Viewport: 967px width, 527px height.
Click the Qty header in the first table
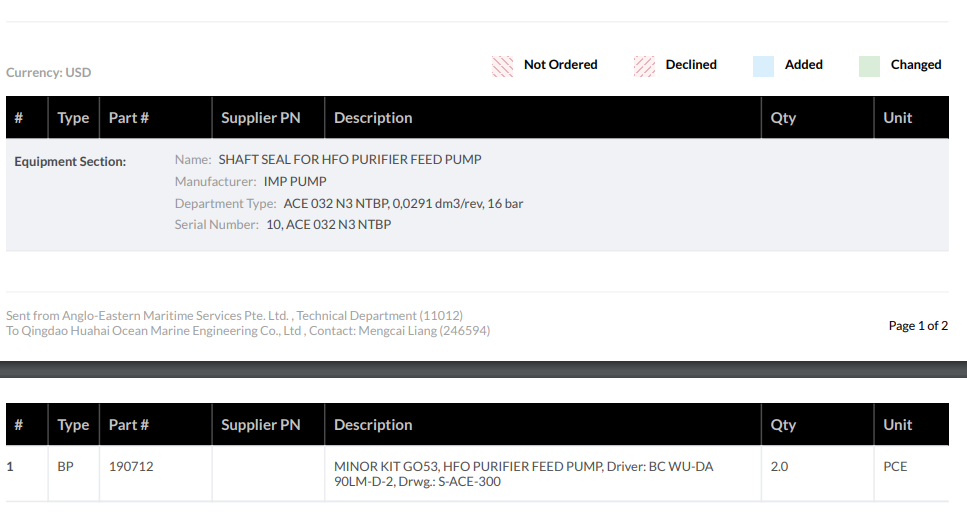783,118
